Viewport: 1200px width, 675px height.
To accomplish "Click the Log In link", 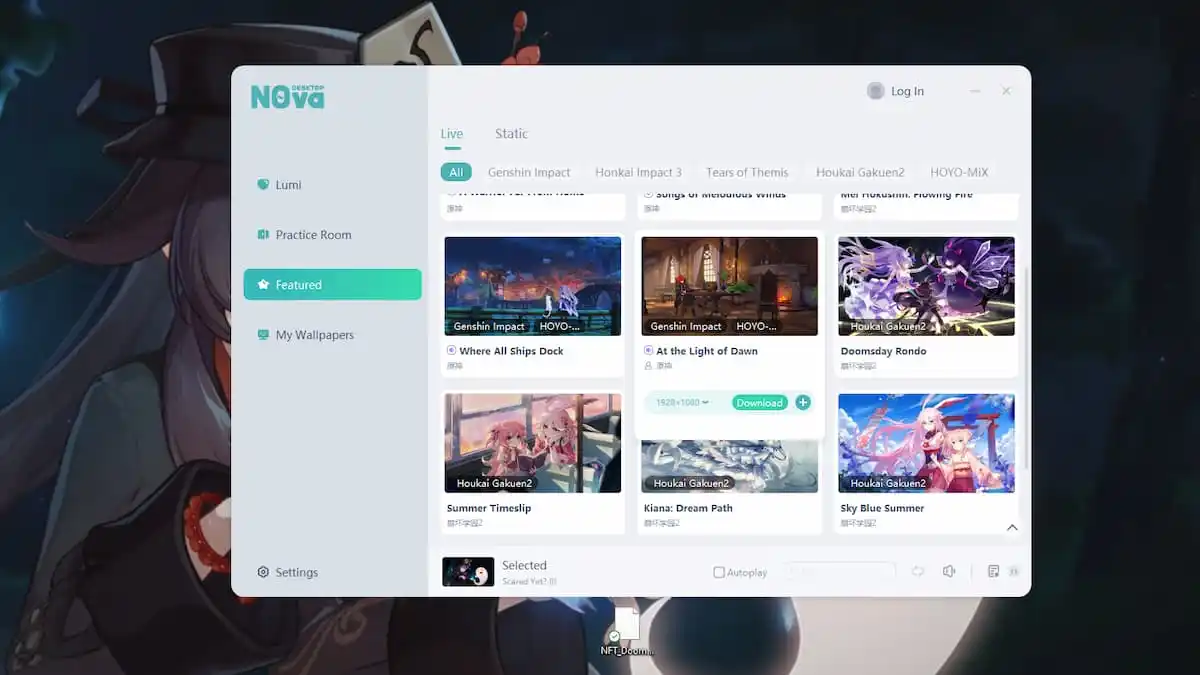I will (x=907, y=91).
